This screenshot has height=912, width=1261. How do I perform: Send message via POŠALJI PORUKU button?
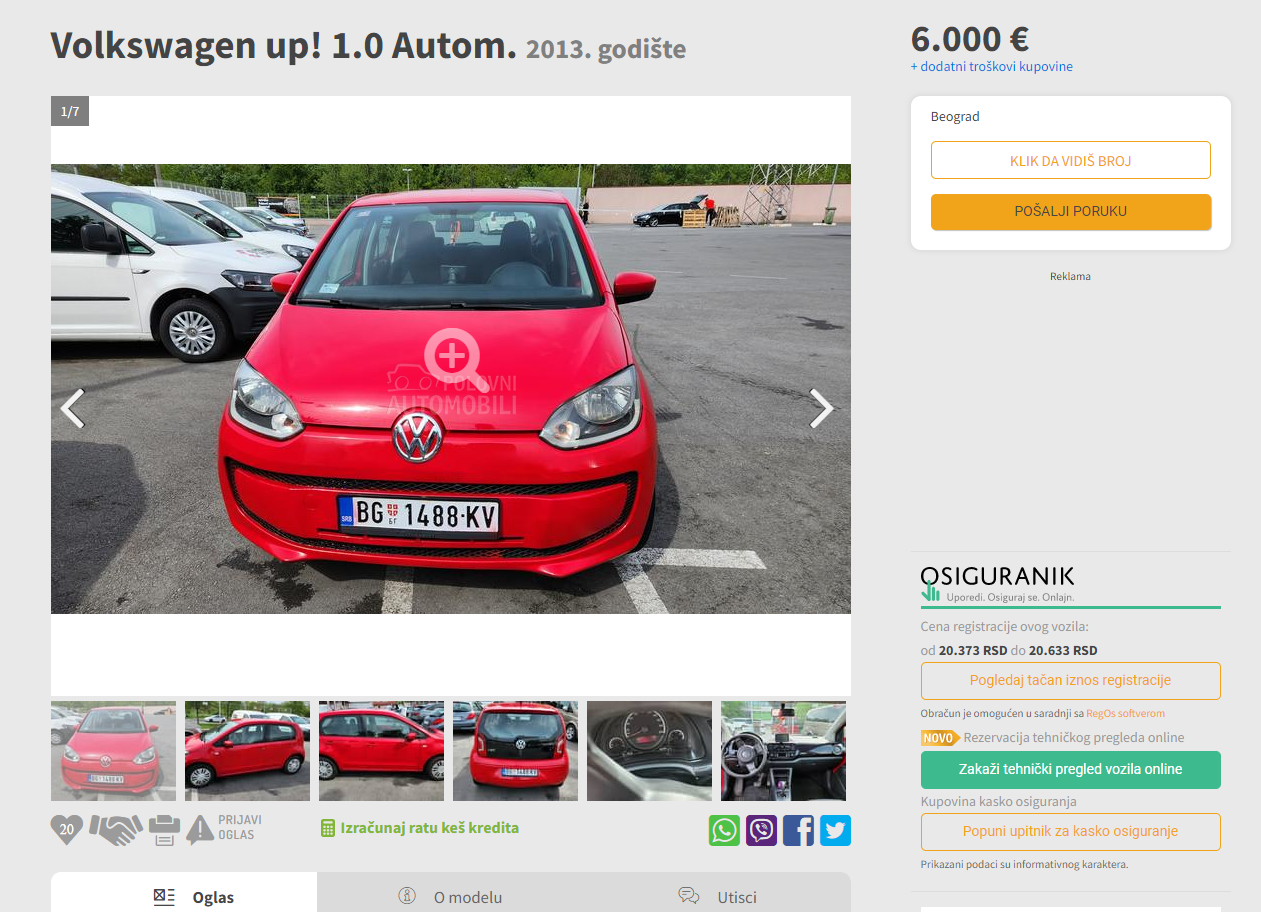coord(1070,212)
